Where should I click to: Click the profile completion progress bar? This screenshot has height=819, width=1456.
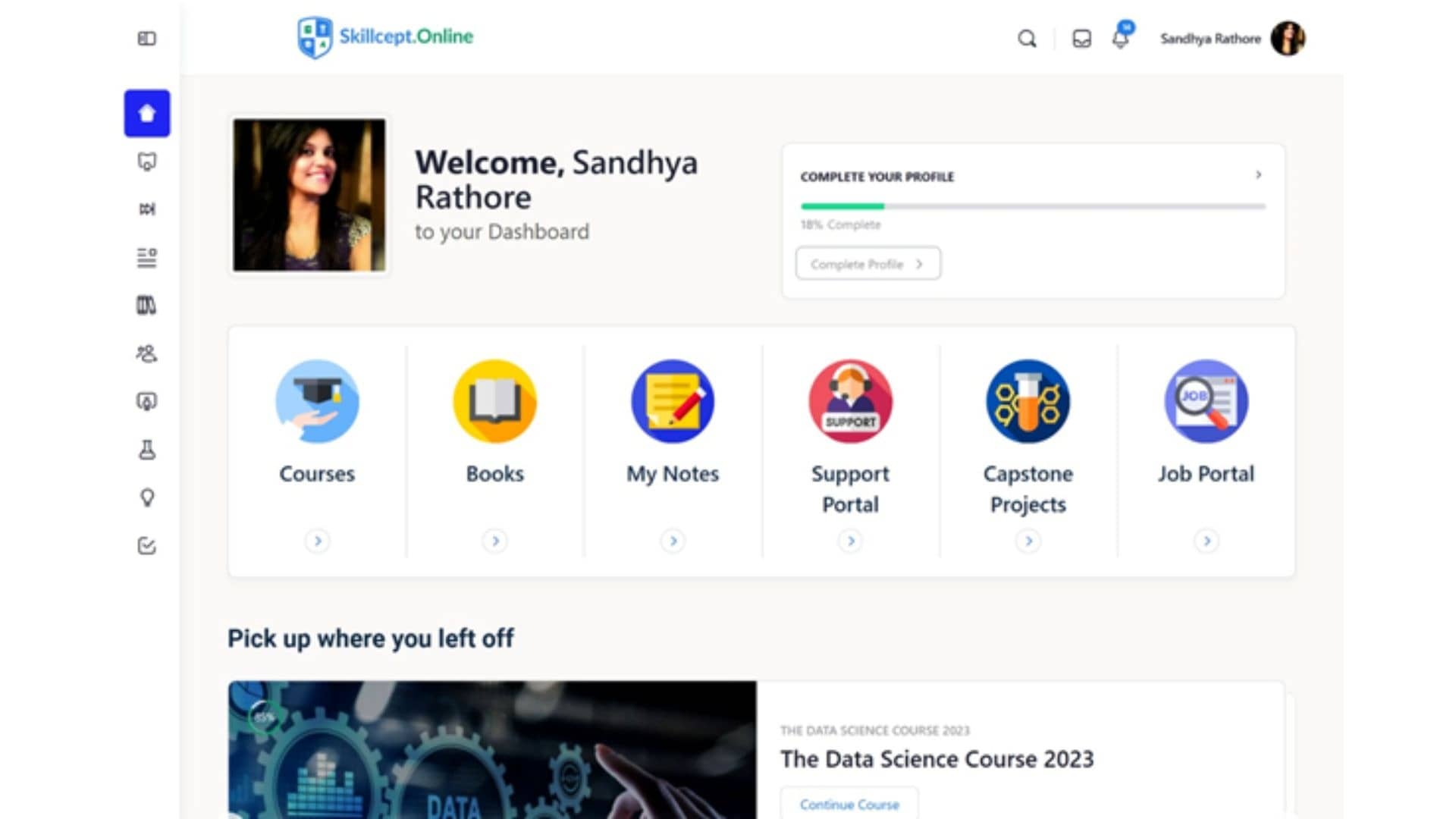1032,206
